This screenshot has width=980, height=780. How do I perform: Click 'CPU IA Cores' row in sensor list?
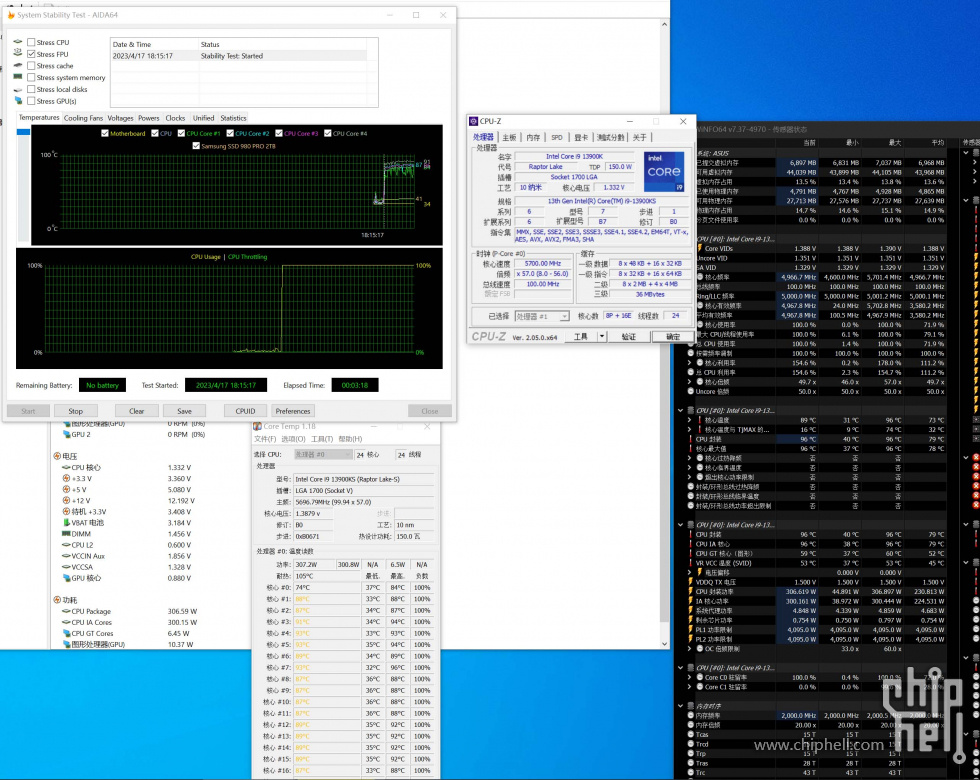(129, 622)
